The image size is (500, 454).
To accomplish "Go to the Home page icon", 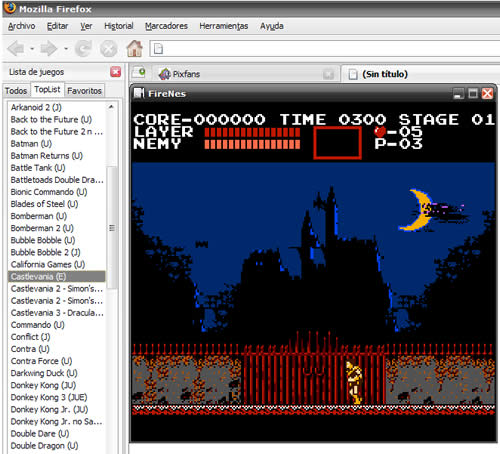I will 135,49.
